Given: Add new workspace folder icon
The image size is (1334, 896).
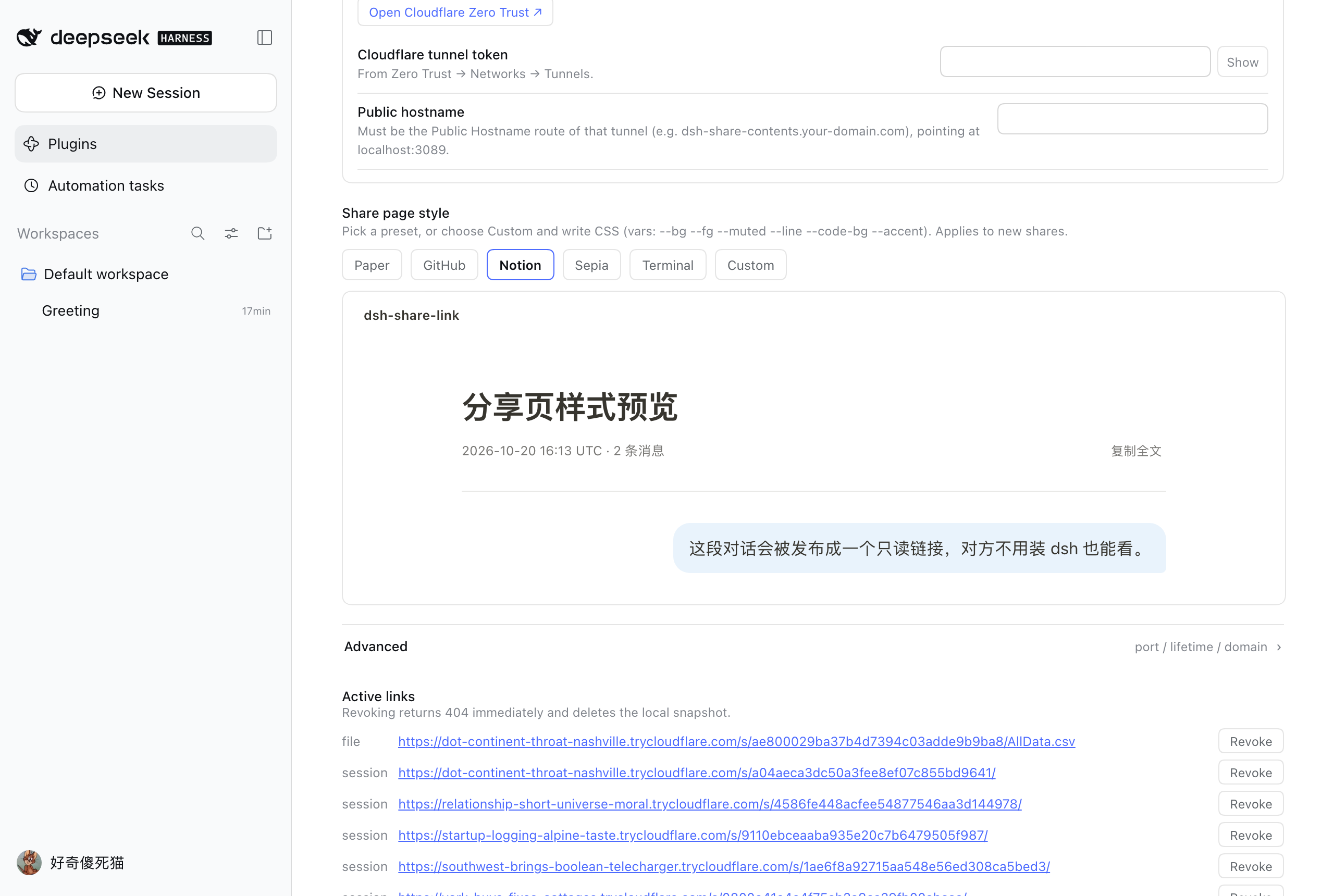Looking at the screenshot, I should point(265,233).
